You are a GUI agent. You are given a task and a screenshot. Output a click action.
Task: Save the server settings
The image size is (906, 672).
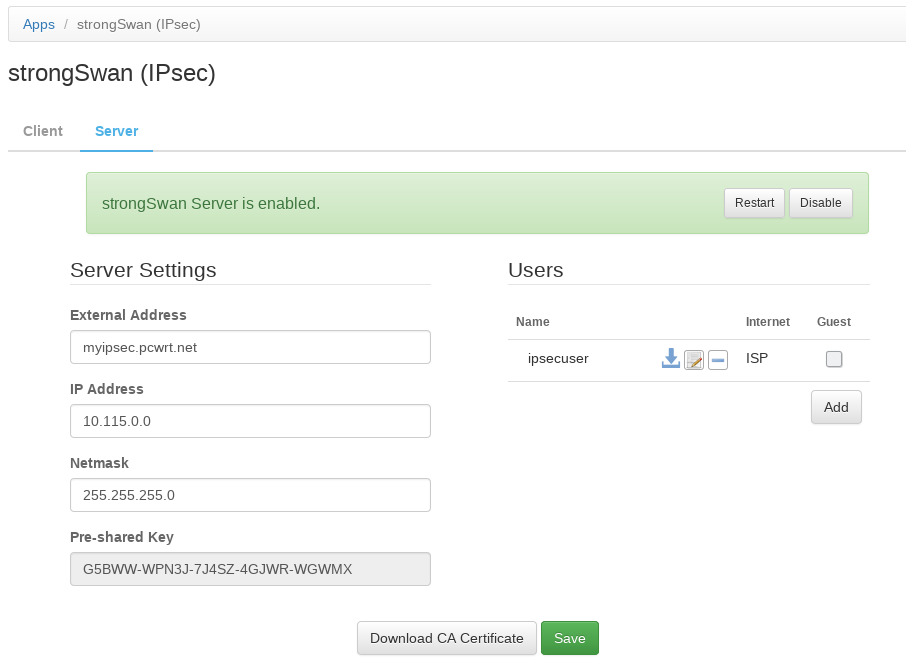click(570, 638)
